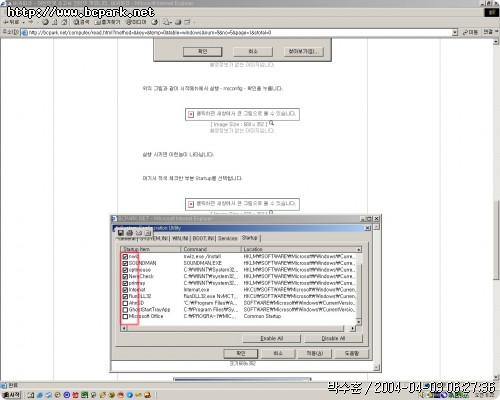The image size is (500, 400).
Task: Click the 찾아보기 browse button in the top image
Action: coord(304,52)
